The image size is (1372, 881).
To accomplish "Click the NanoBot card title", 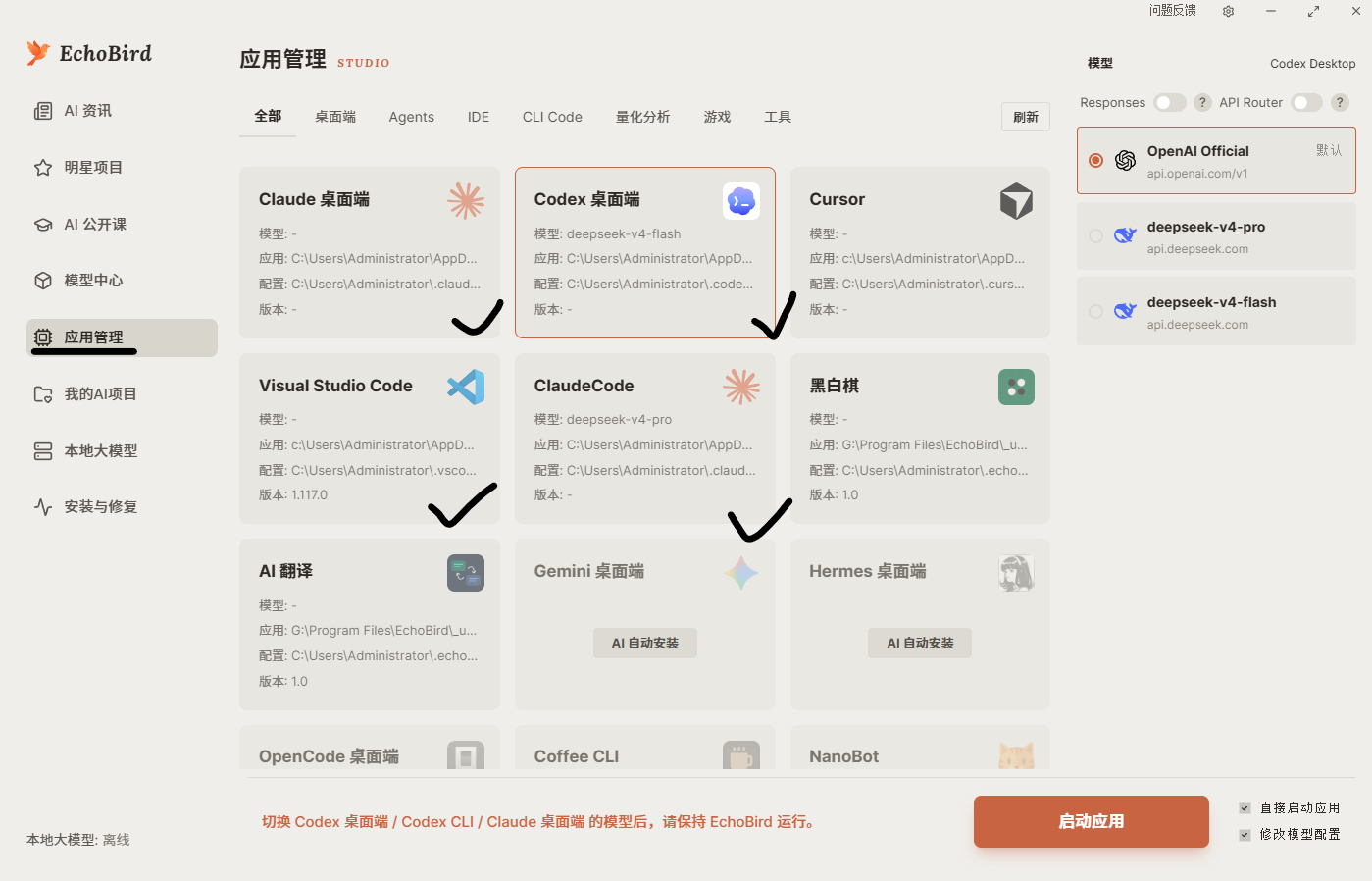I will coord(843,756).
